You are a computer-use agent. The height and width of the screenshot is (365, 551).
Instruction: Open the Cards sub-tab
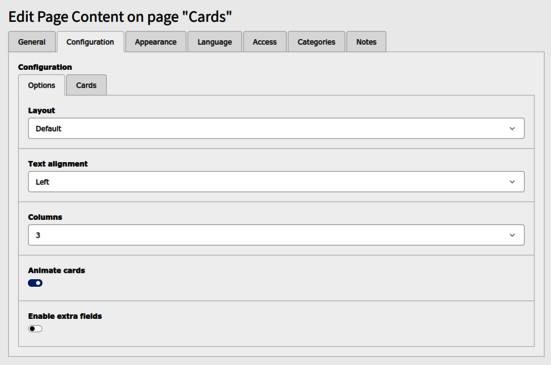(86, 85)
